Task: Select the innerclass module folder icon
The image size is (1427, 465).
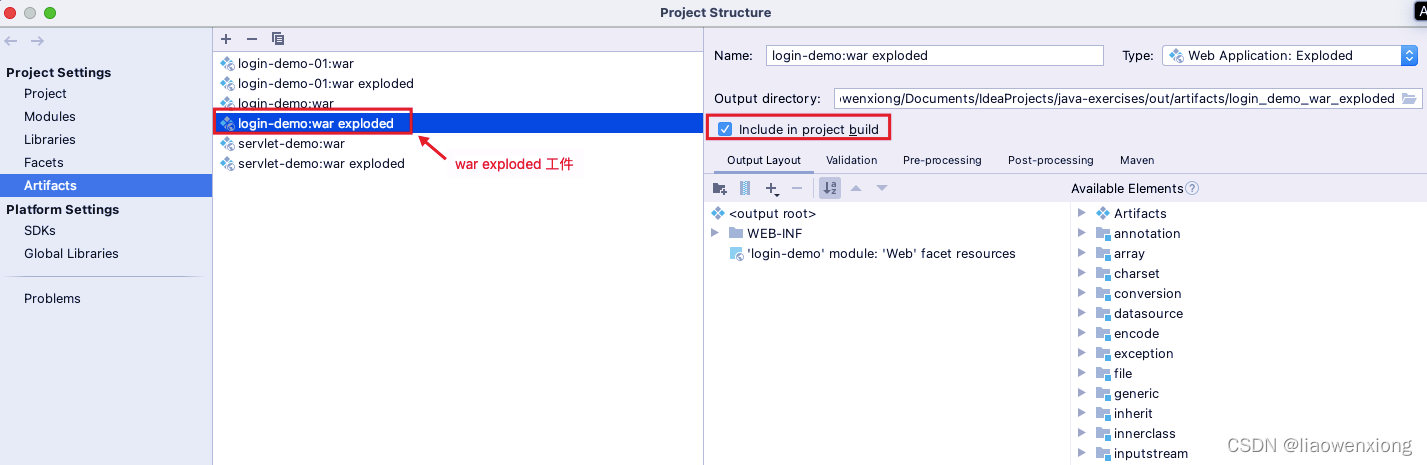Action: [x=1103, y=434]
